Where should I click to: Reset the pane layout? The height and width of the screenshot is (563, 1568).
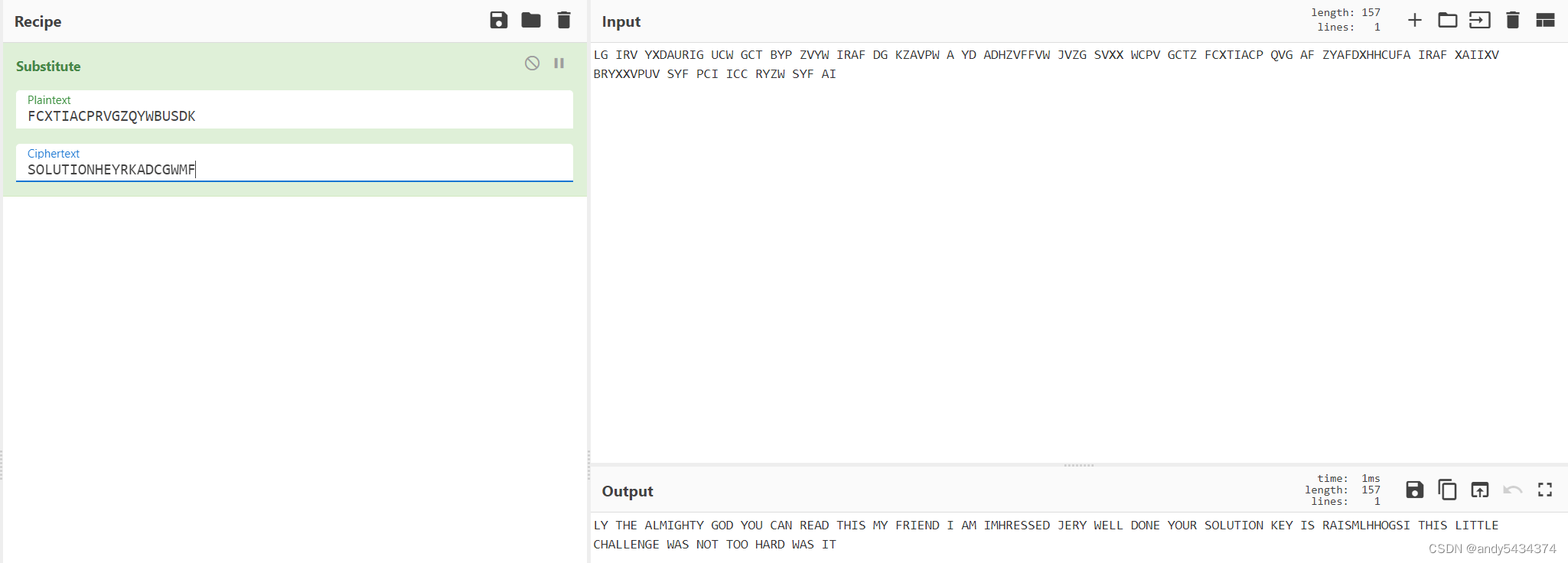pyautogui.click(x=1546, y=21)
